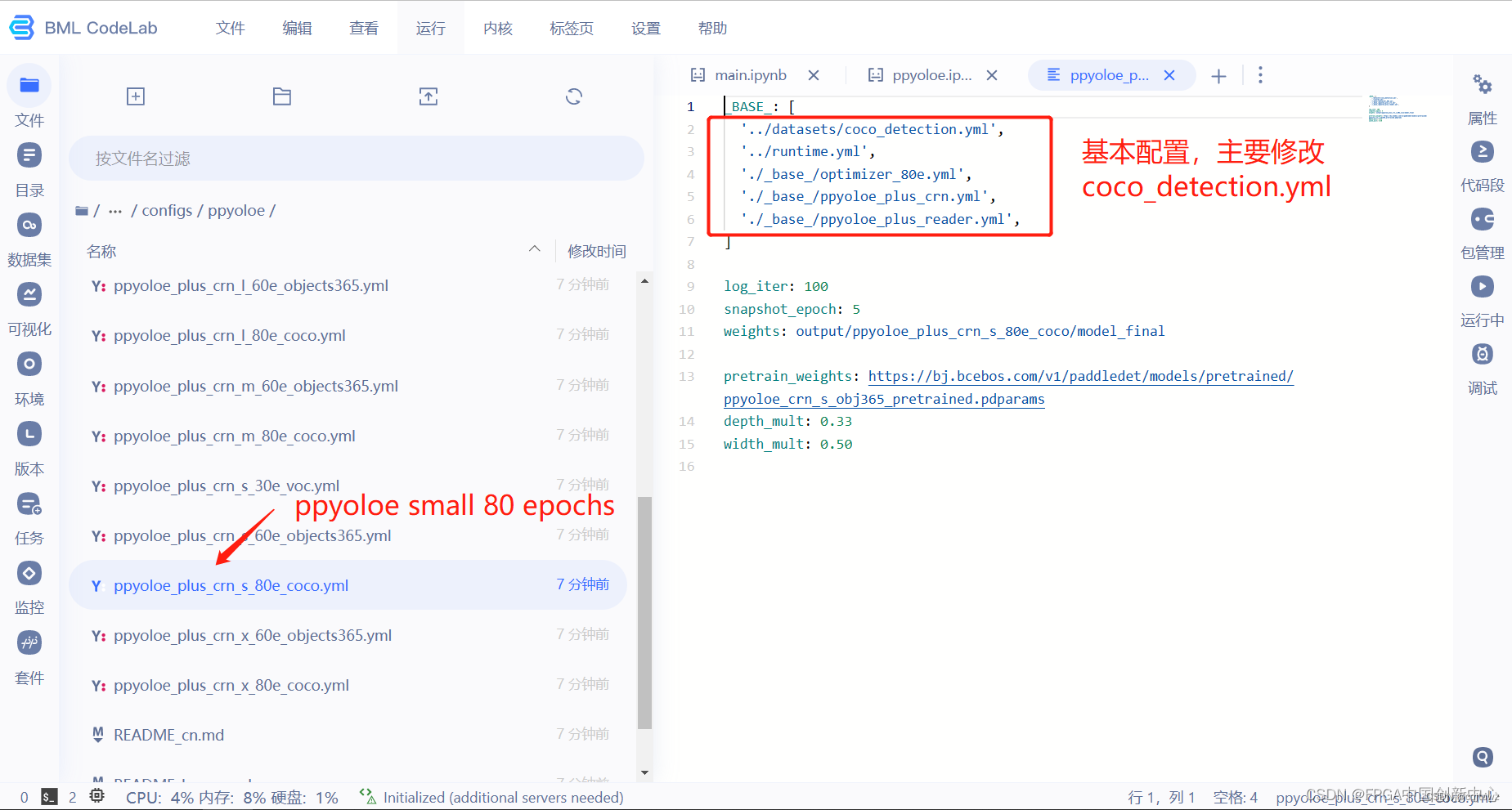Open the 目录 table of contents panel
Screen dimensions: 1512x810
point(29,154)
